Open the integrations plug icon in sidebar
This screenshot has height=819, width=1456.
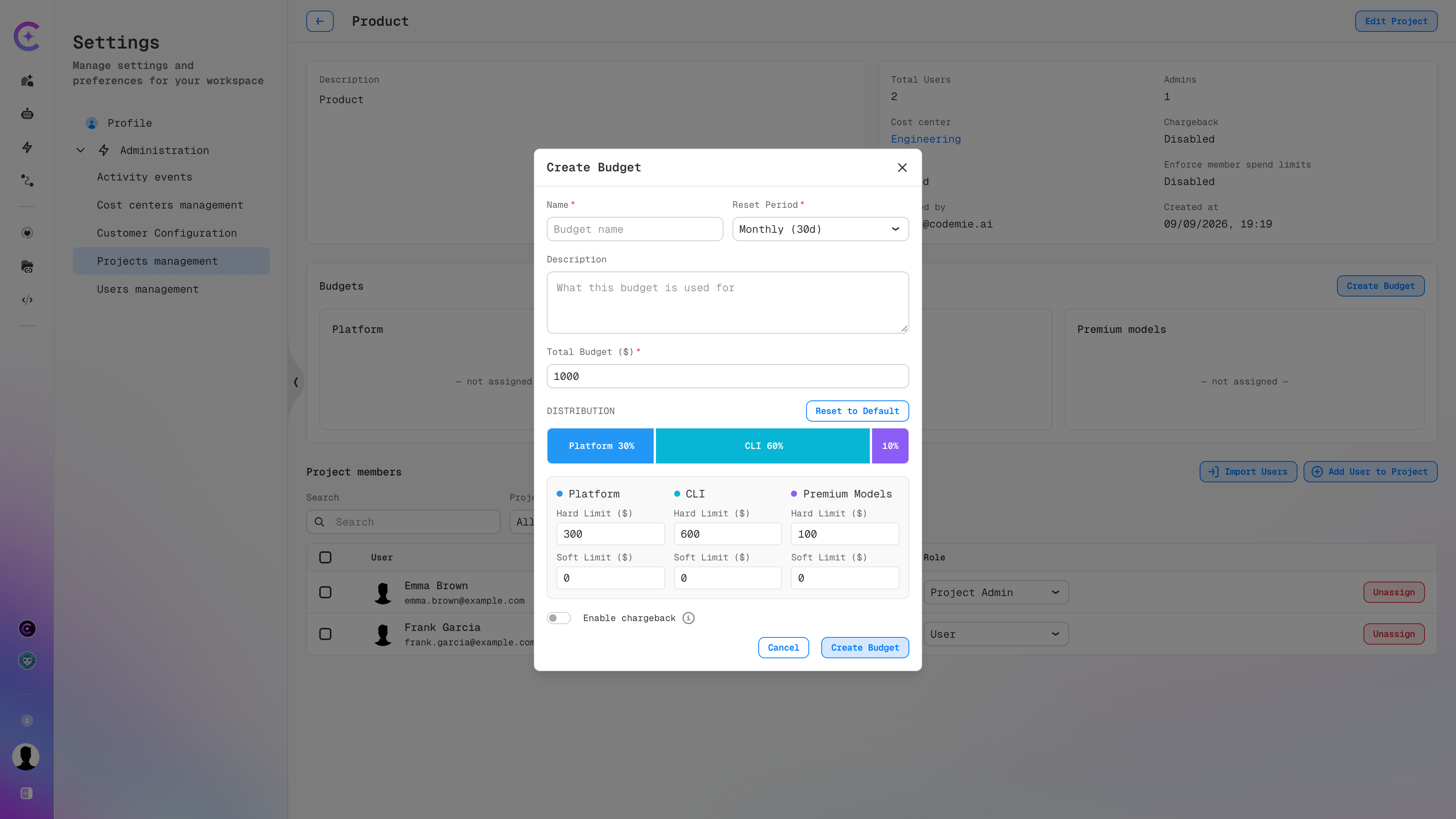click(x=27, y=233)
